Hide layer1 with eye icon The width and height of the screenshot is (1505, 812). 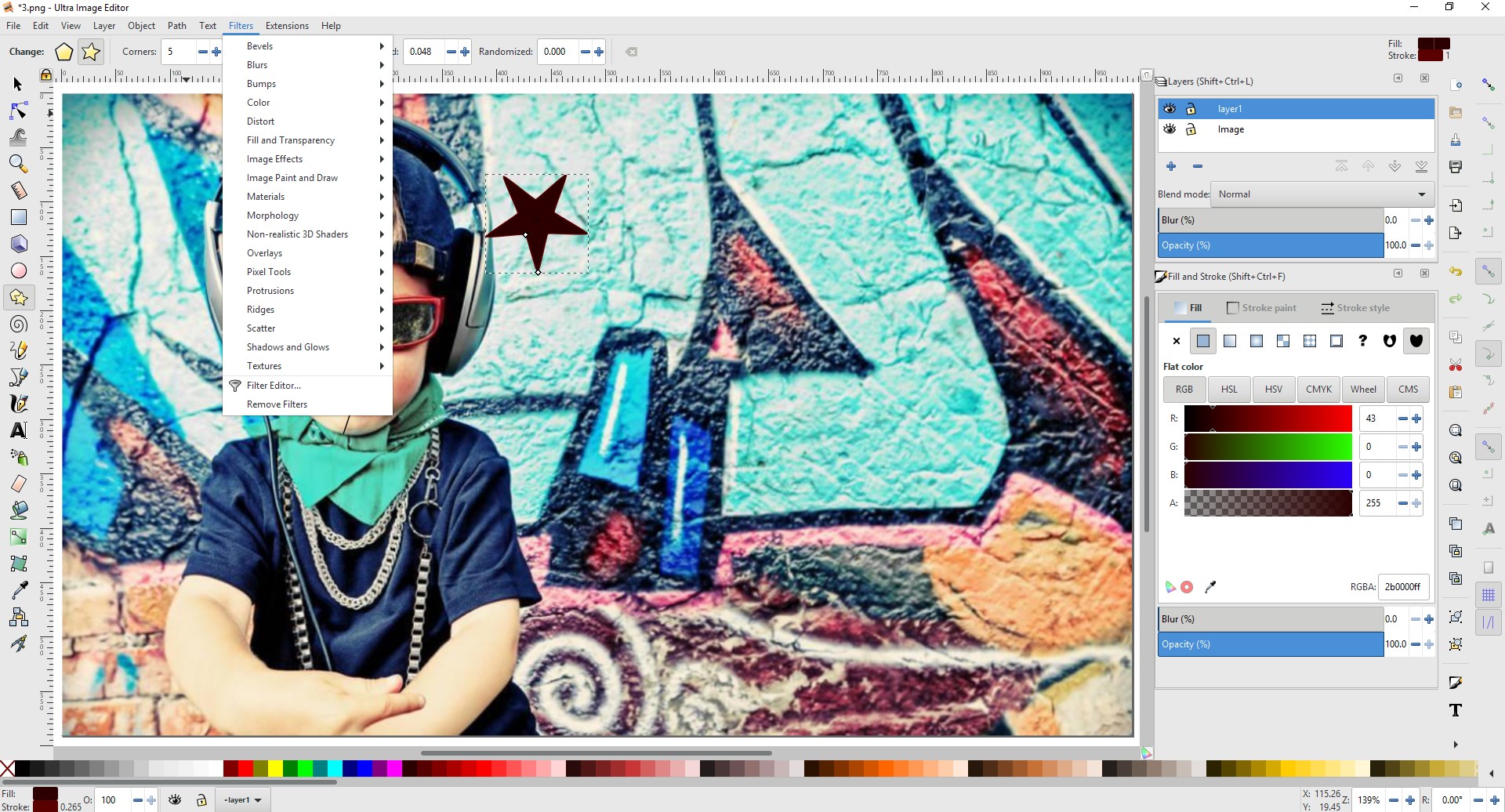(1170, 109)
